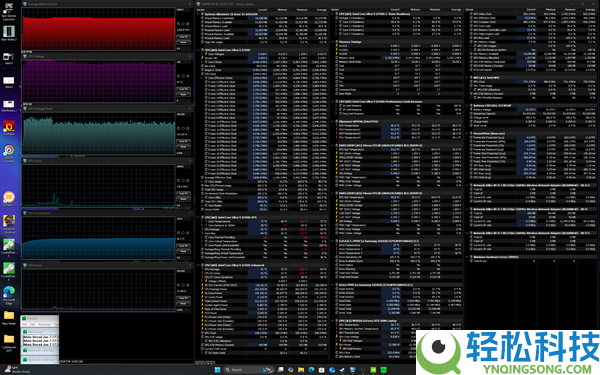Select the Virtual Memory Committed row
This screenshot has height=375, width=600.
[264, 18]
